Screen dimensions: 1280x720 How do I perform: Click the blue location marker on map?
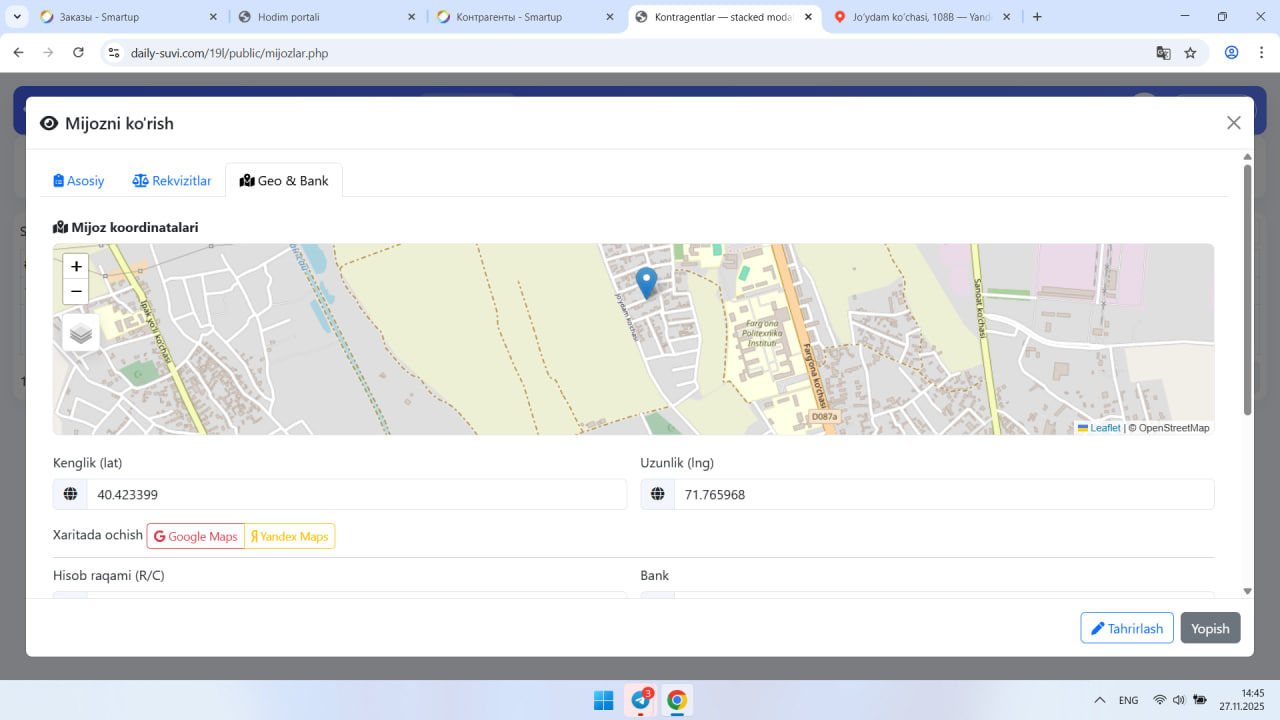pyautogui.click(x=647, y=282)
